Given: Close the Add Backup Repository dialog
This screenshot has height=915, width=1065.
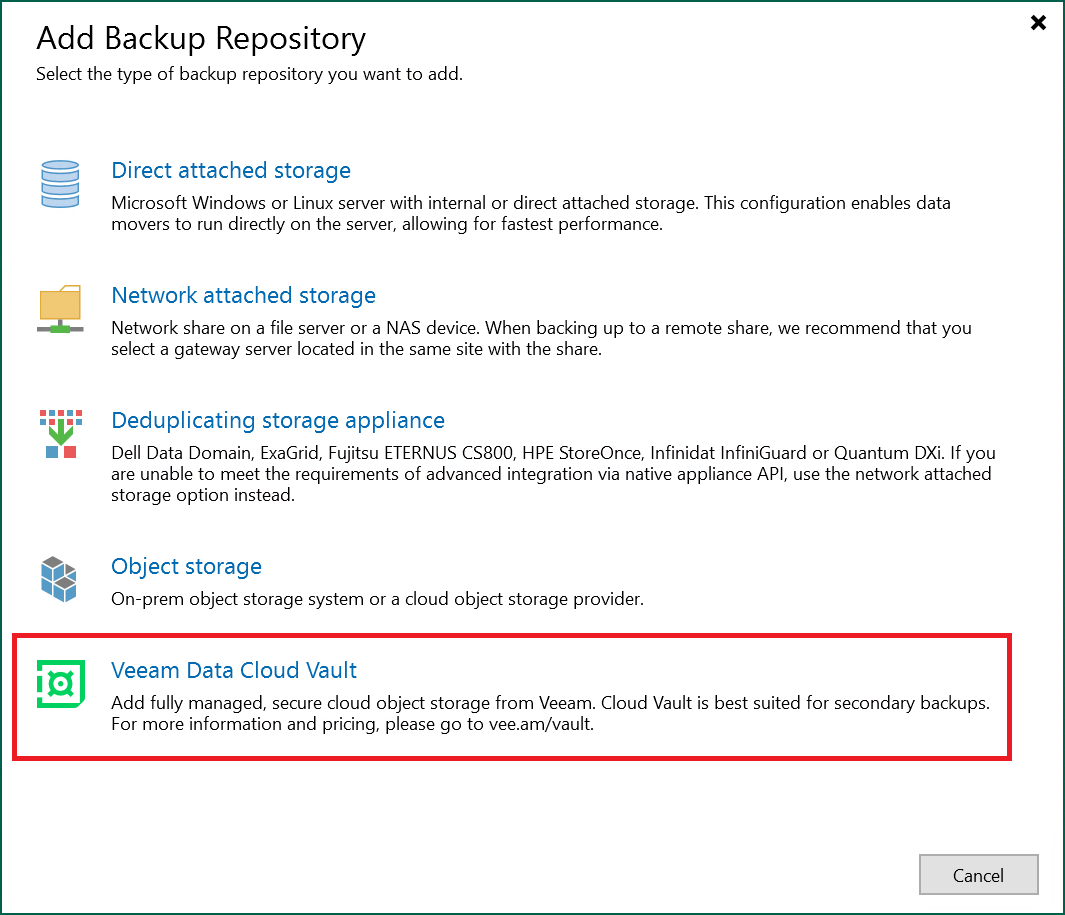Looking at the screenshot, I should [x=1038, y=23].
